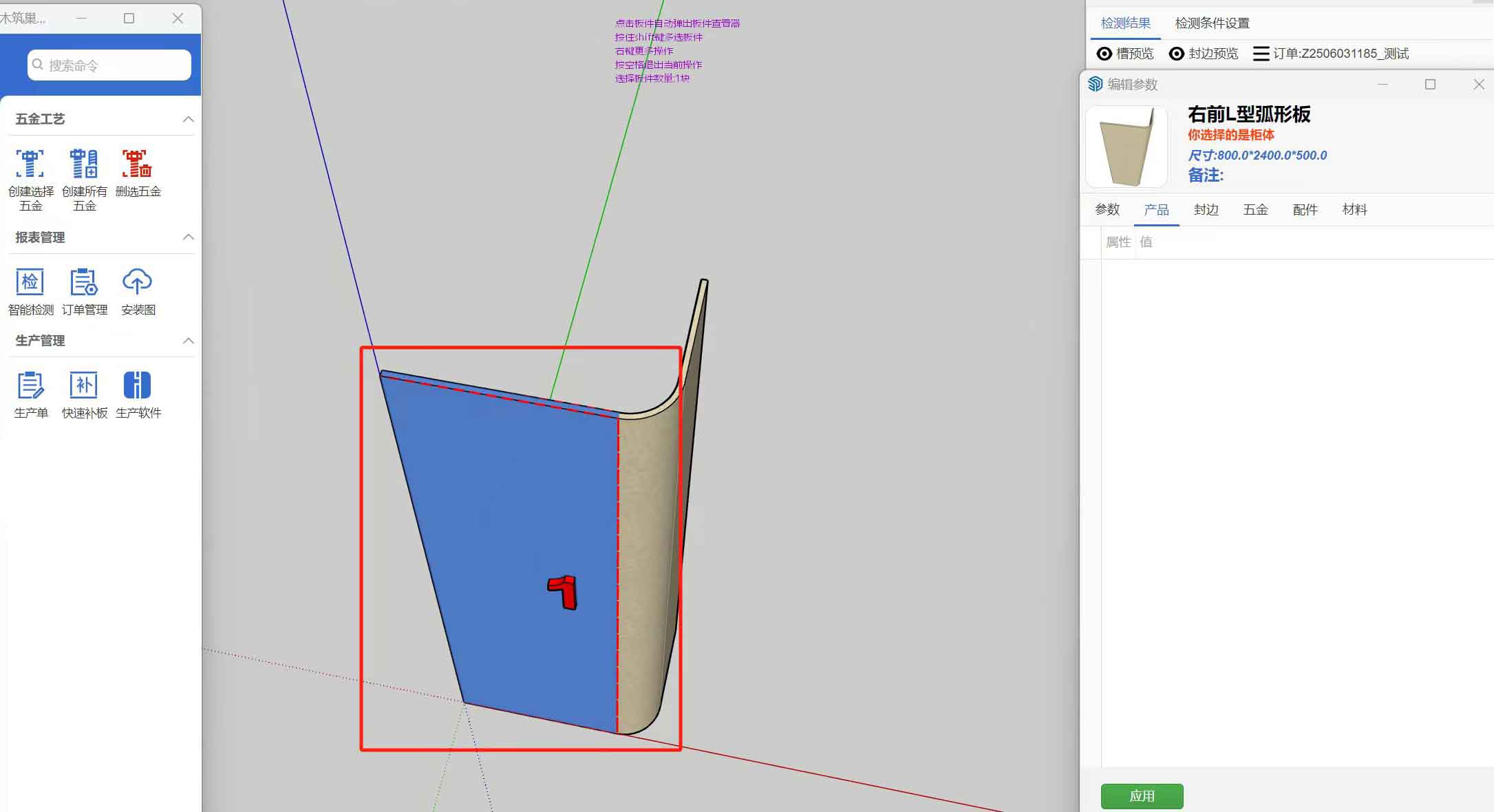Open 订单管理 order management

point(84,282)
